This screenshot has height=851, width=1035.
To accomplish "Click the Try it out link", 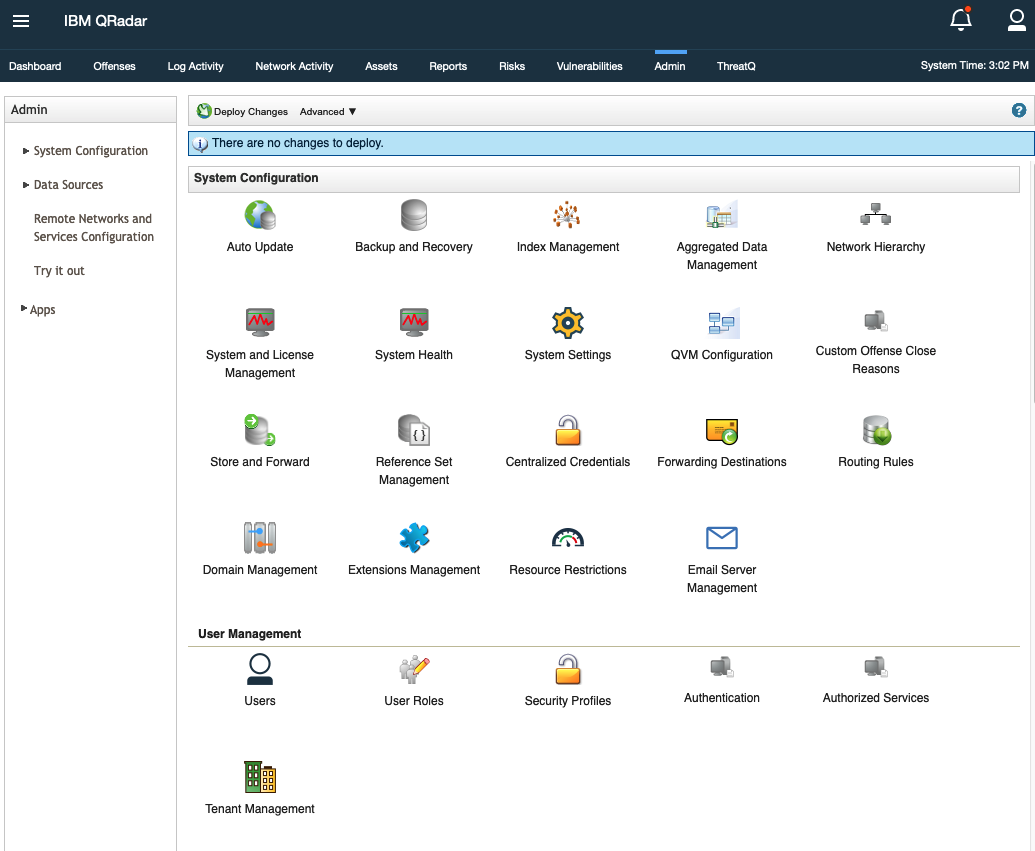I will point(59,271).
